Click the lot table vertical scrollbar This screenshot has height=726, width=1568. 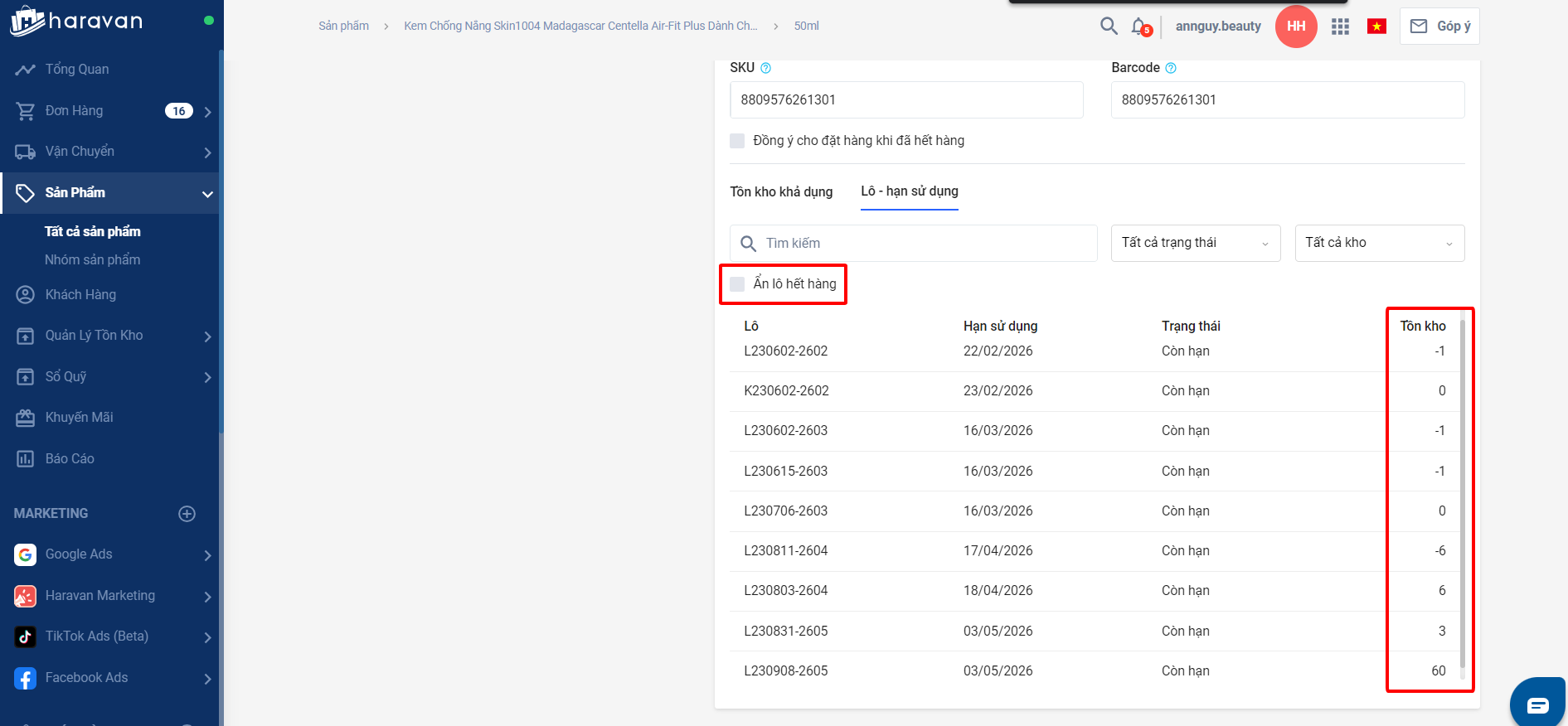click(1462, 497)
